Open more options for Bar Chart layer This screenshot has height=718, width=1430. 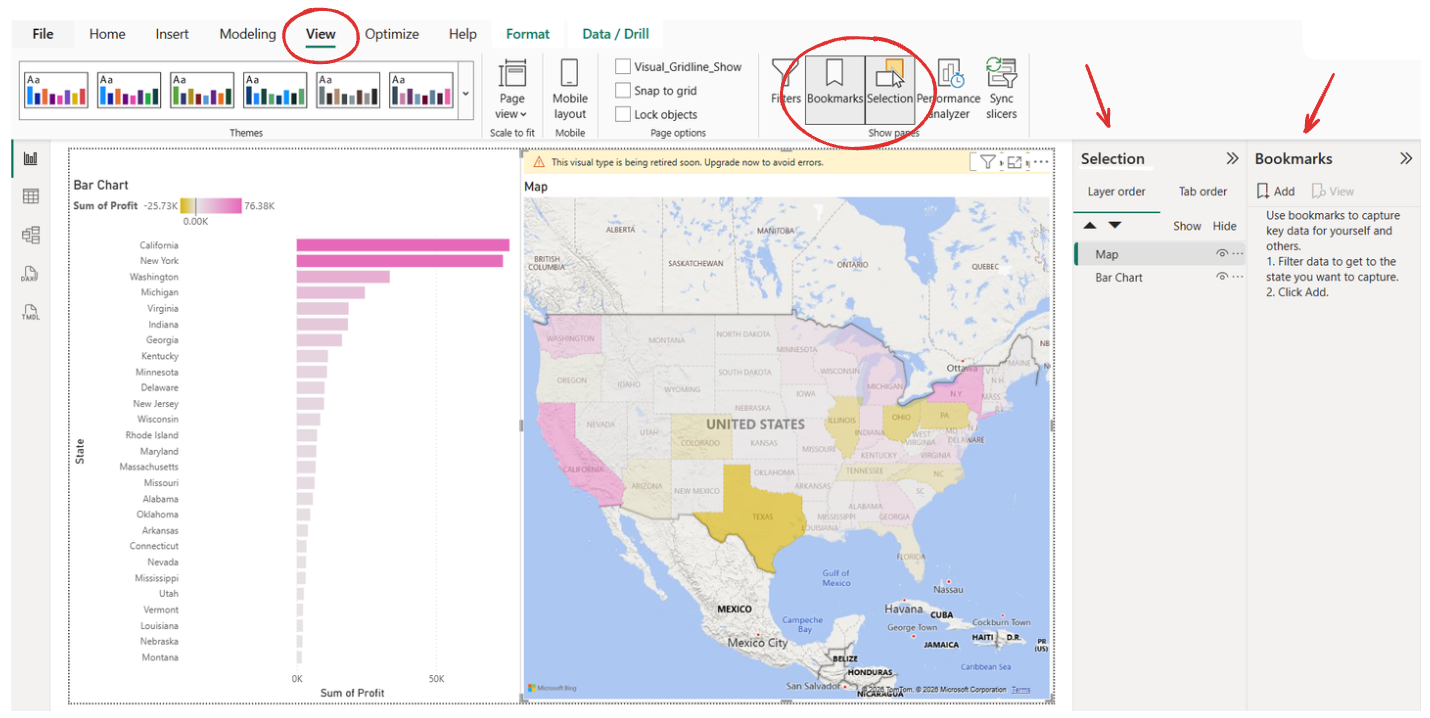tap(1238, 277)
